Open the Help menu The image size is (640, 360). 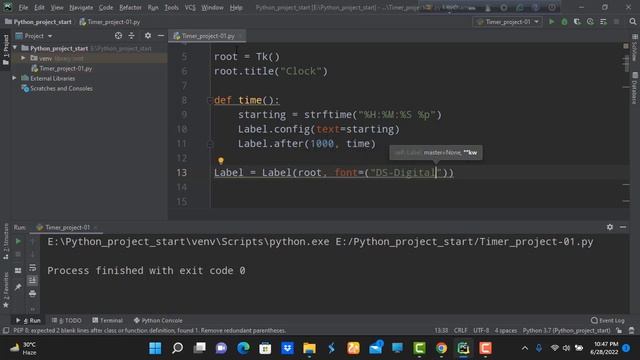pos(236,7)
